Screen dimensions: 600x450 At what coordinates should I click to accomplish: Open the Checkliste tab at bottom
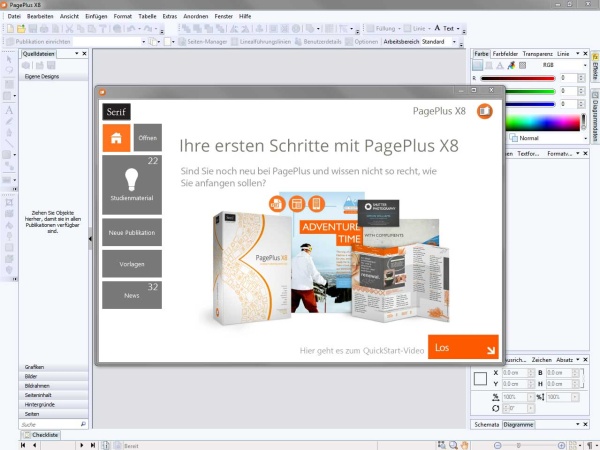coord(41,435)
